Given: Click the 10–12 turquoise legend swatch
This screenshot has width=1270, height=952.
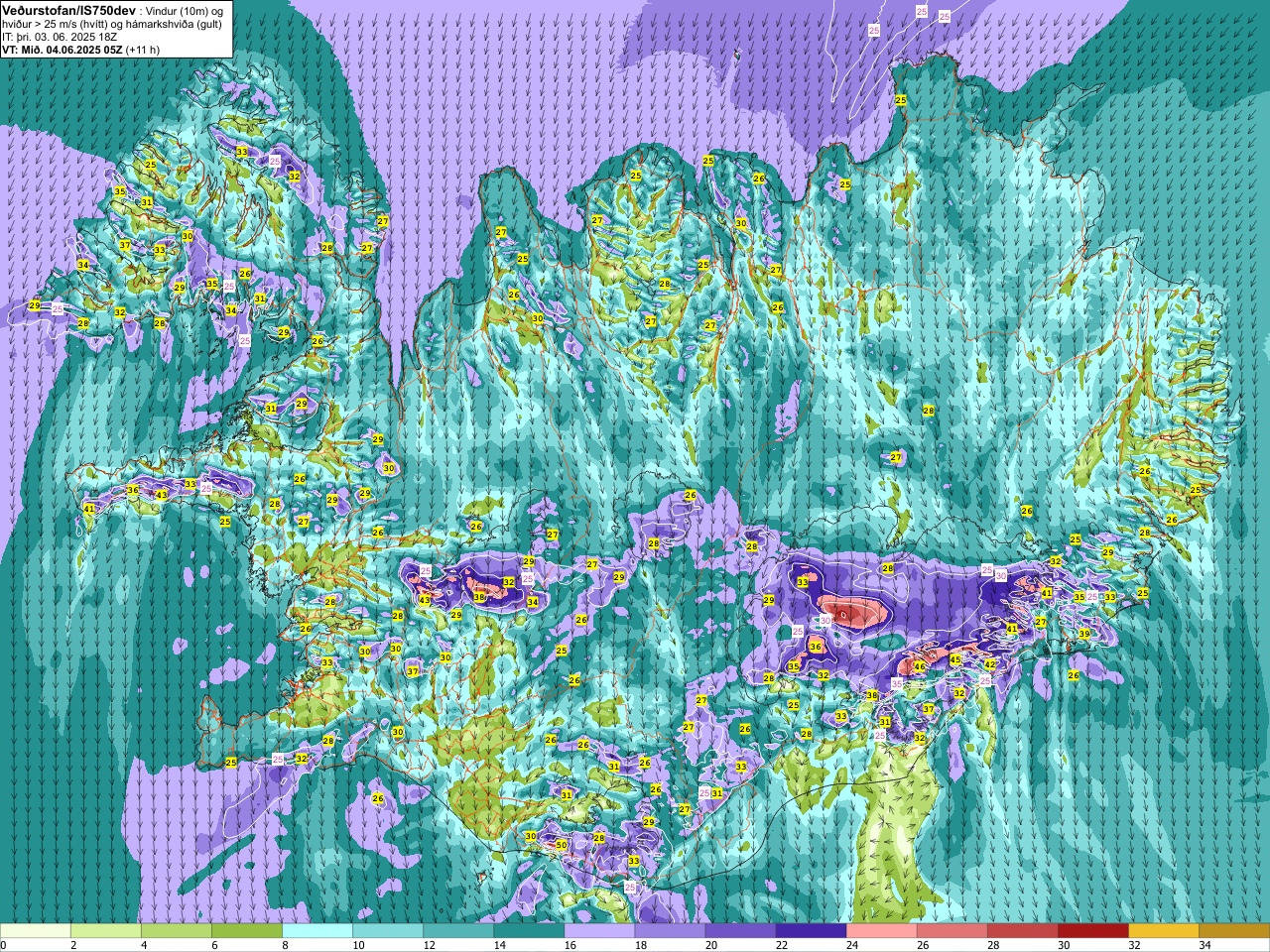Looking at the screenshot, I should pos(388,931).
